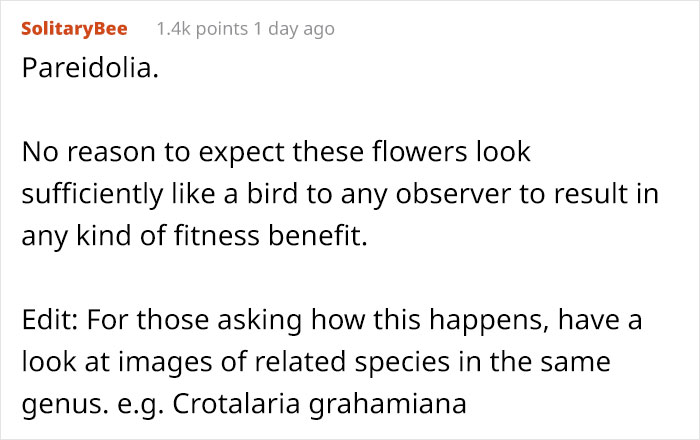Click the word 'observer' in the comment
Viewport: 700px width, 440px height.
[x=453, y=194]
